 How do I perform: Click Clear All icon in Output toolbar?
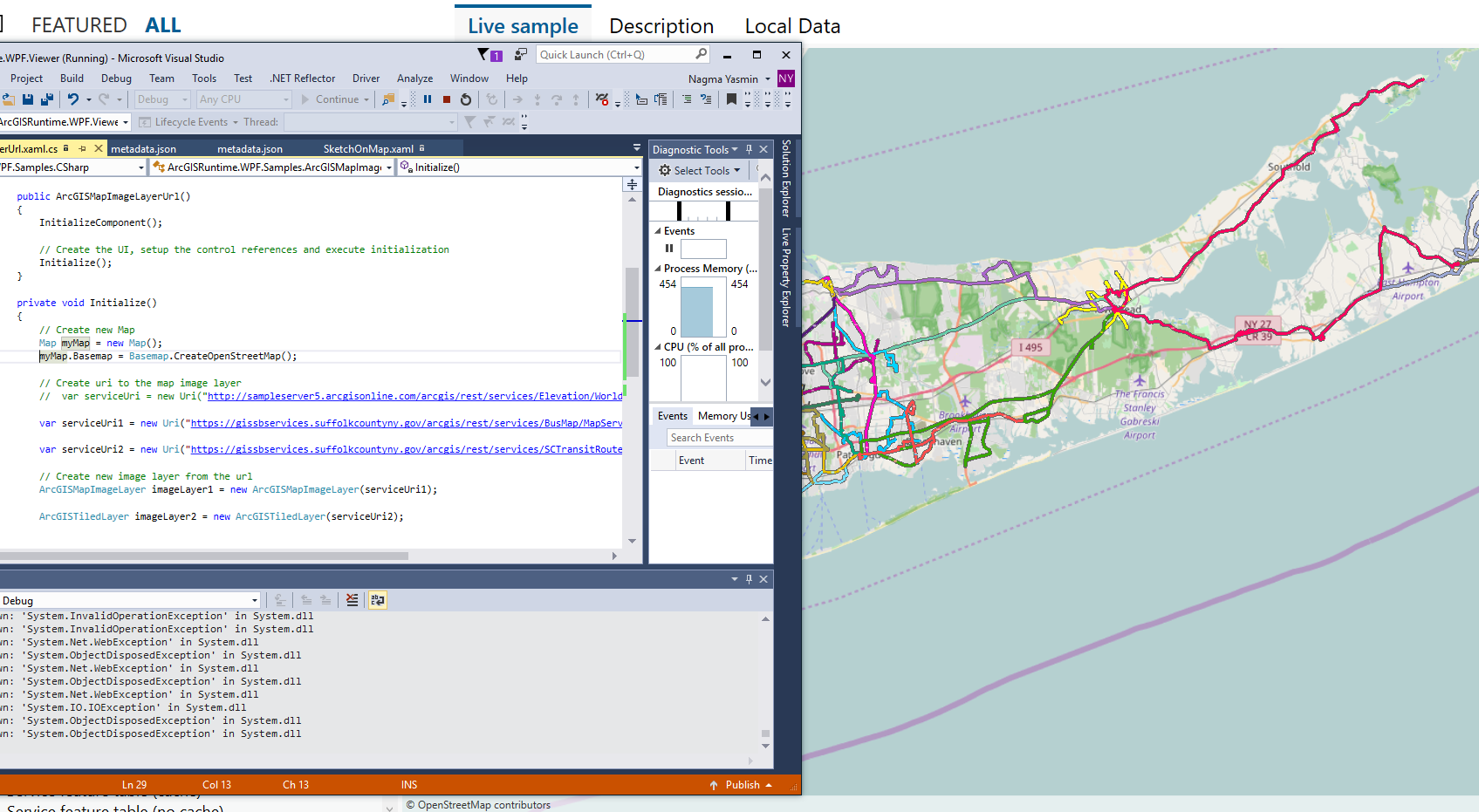click(352, 600)
